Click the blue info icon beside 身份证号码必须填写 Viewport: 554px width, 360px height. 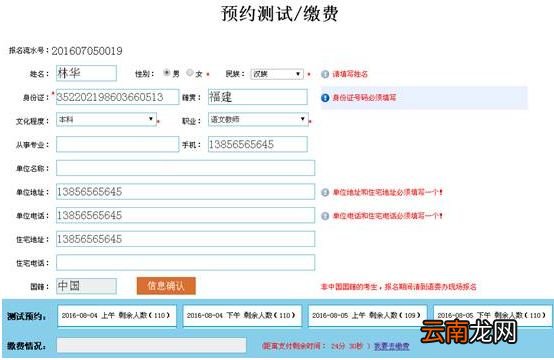pos(325,98)
